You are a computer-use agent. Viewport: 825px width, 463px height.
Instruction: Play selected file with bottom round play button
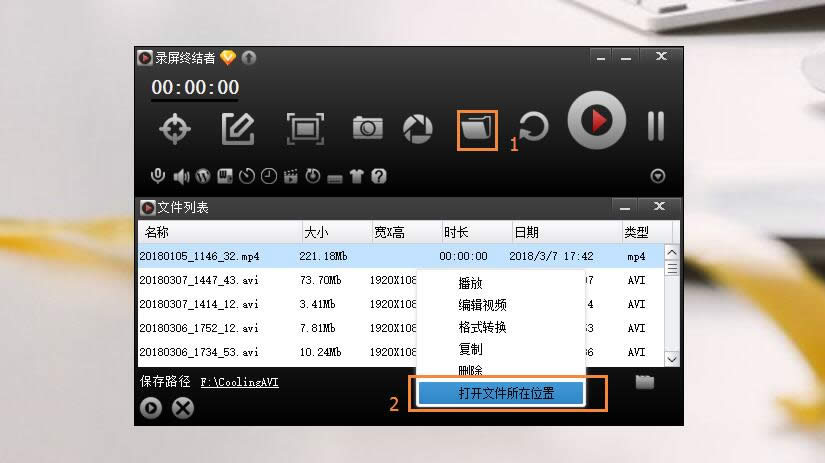[x=151, y=408]
